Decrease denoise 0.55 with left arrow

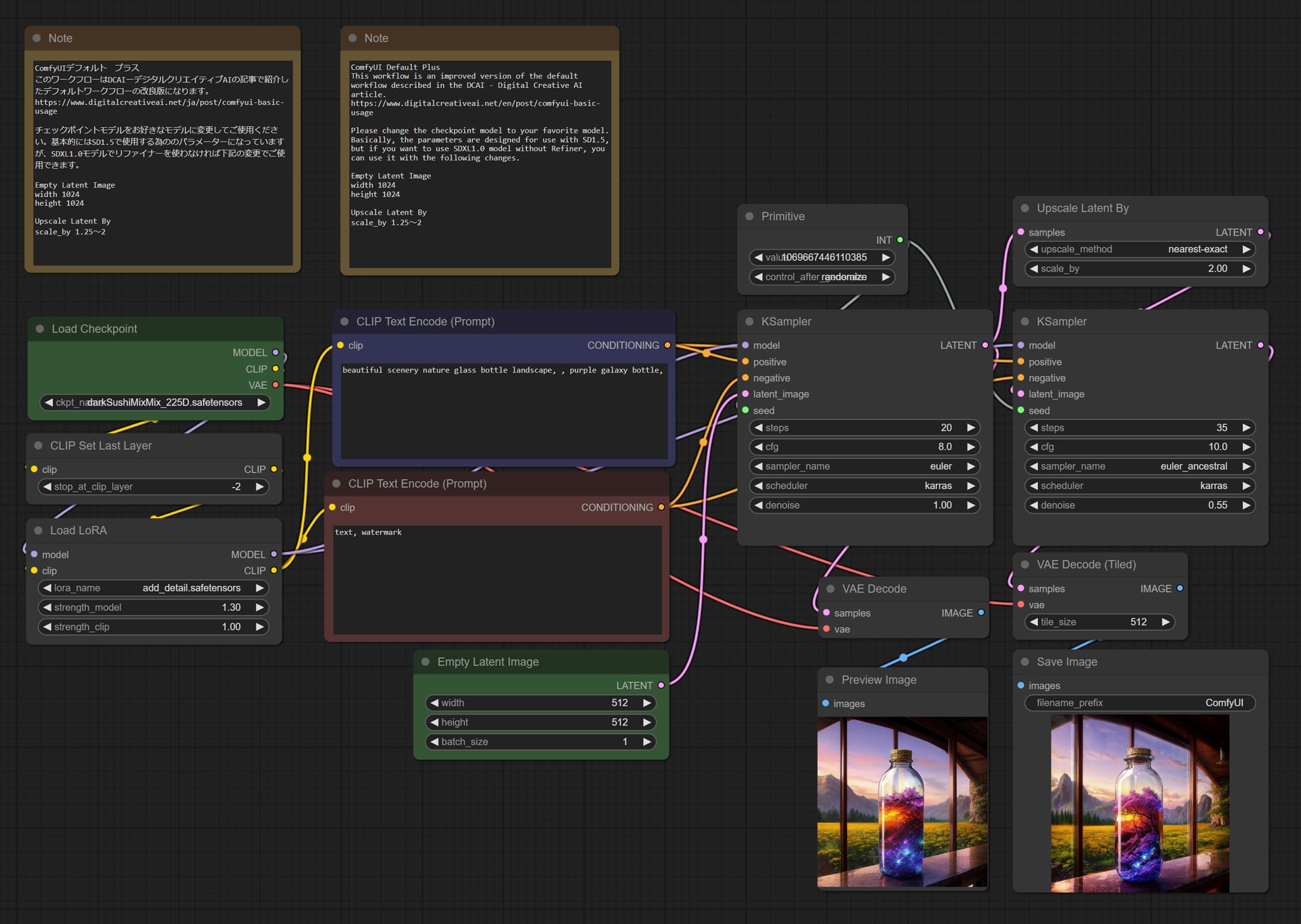(1034, 505)
